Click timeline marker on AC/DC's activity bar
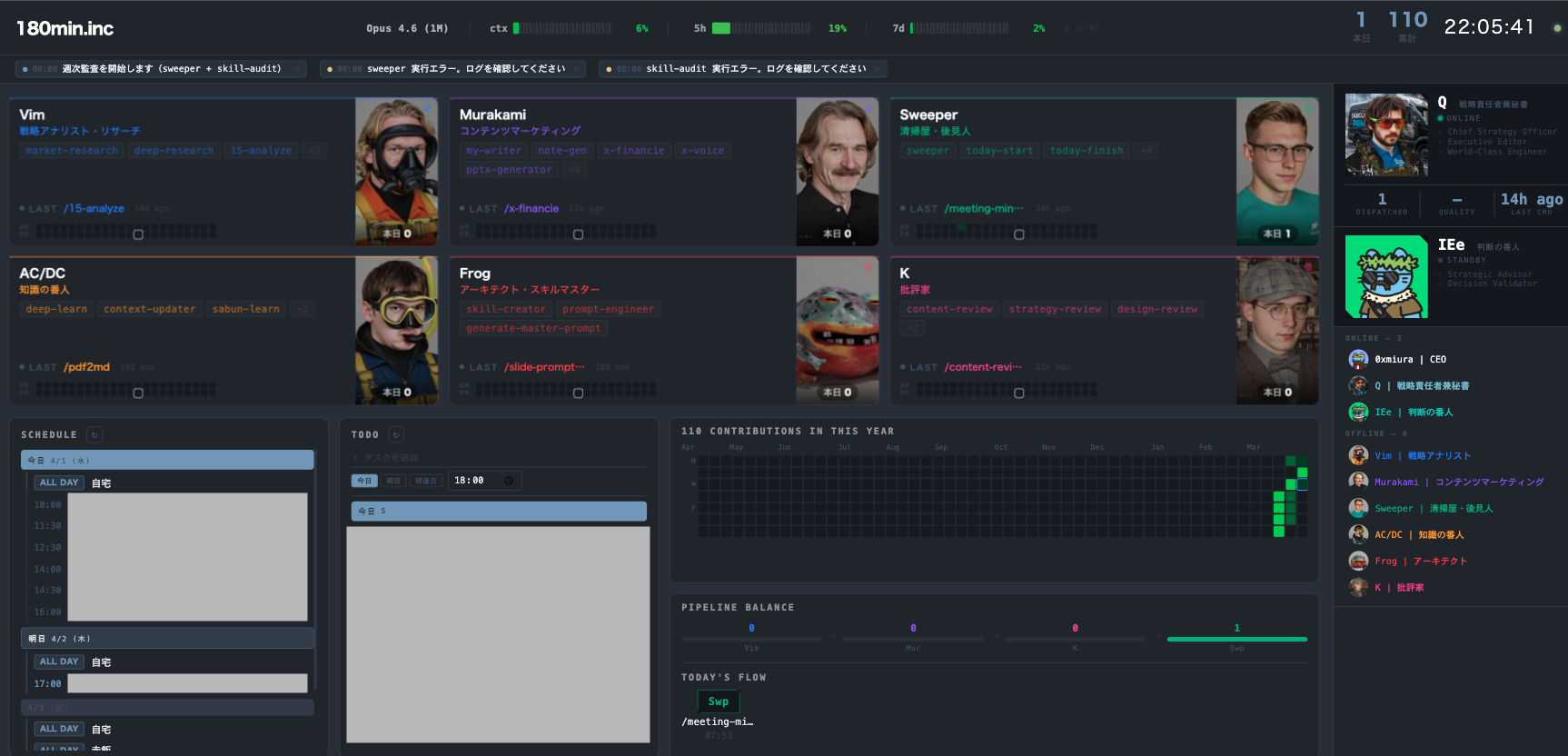The height and width of the screenshot is (756, 1568). pos(138,393)
